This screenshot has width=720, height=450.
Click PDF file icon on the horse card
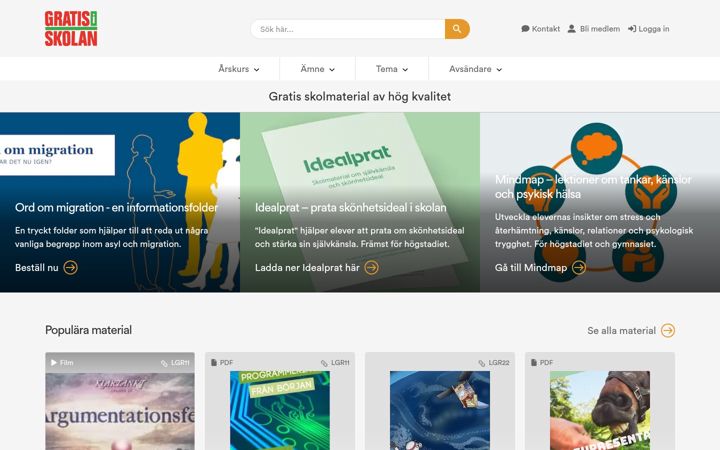click(x=534, y=363)
